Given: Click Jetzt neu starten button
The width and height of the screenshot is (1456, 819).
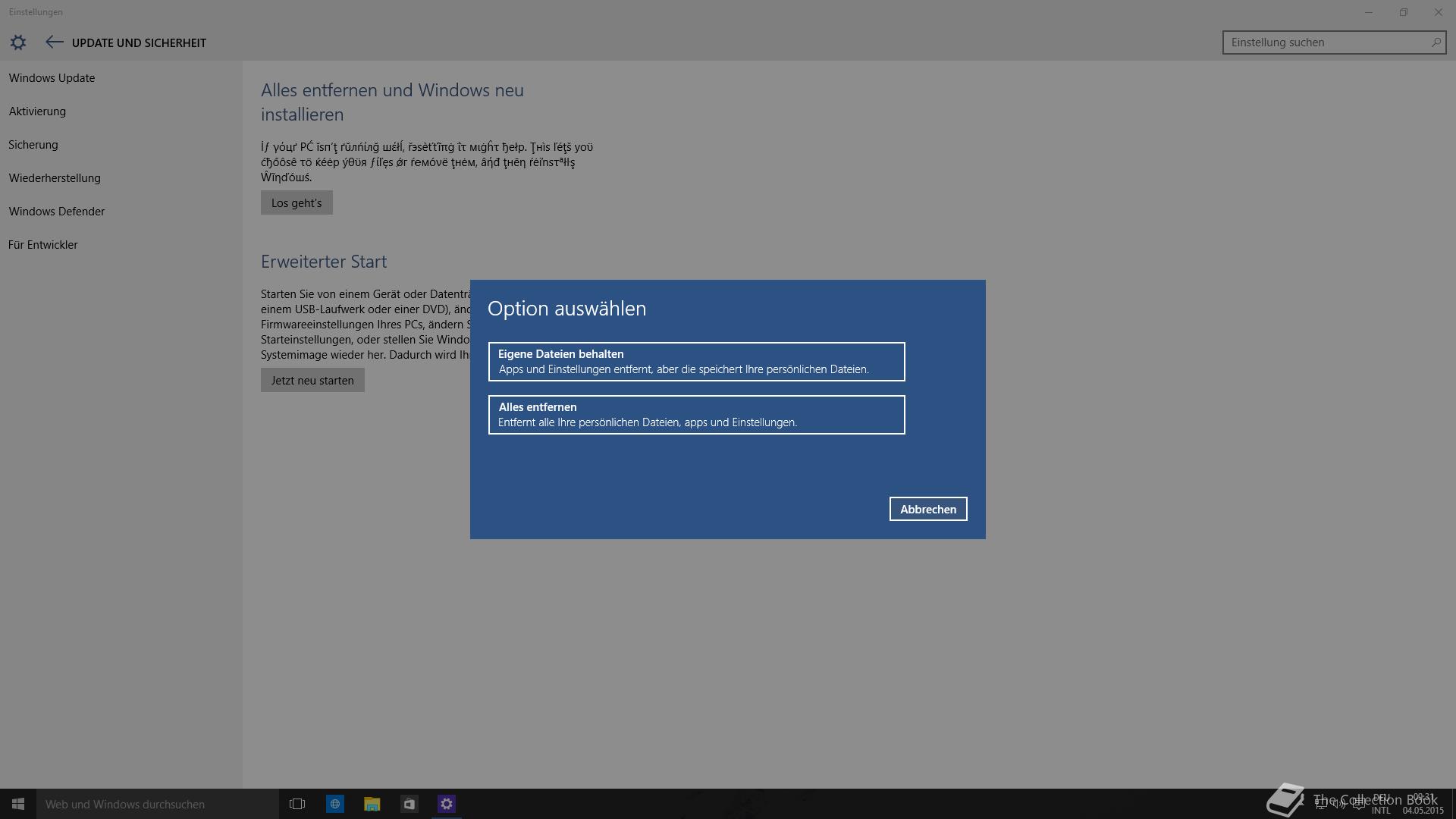Looking at the screenshot, I should point(312,380).
